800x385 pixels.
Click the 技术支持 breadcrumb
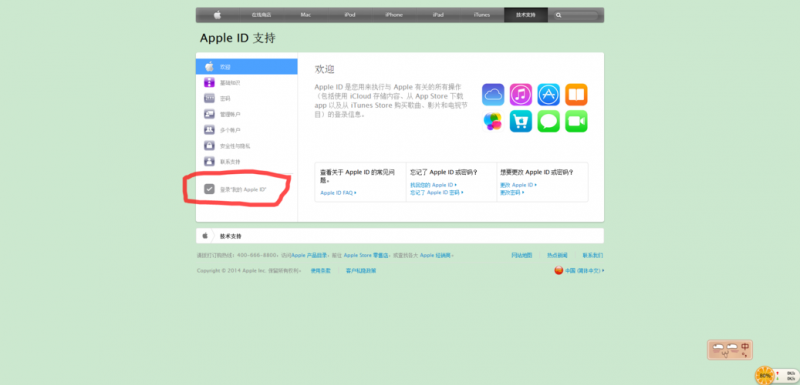231,236
